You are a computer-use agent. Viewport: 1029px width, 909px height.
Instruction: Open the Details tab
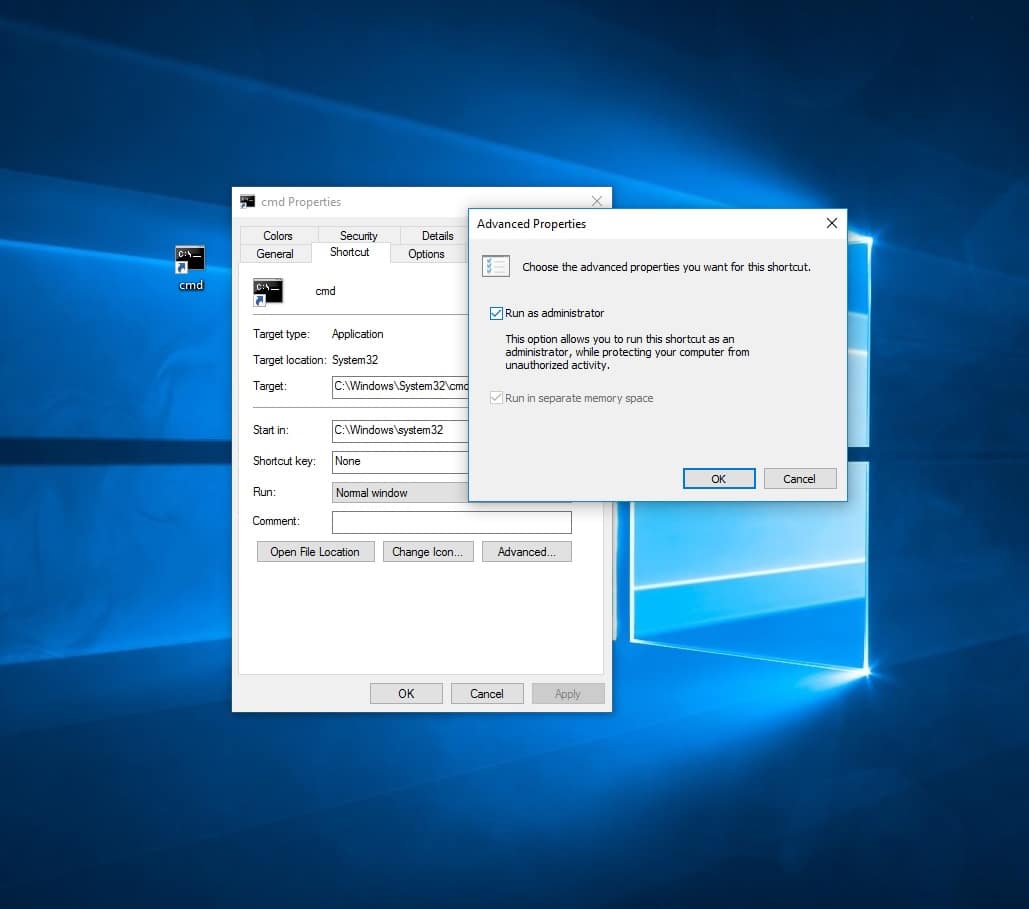point(437,236)
